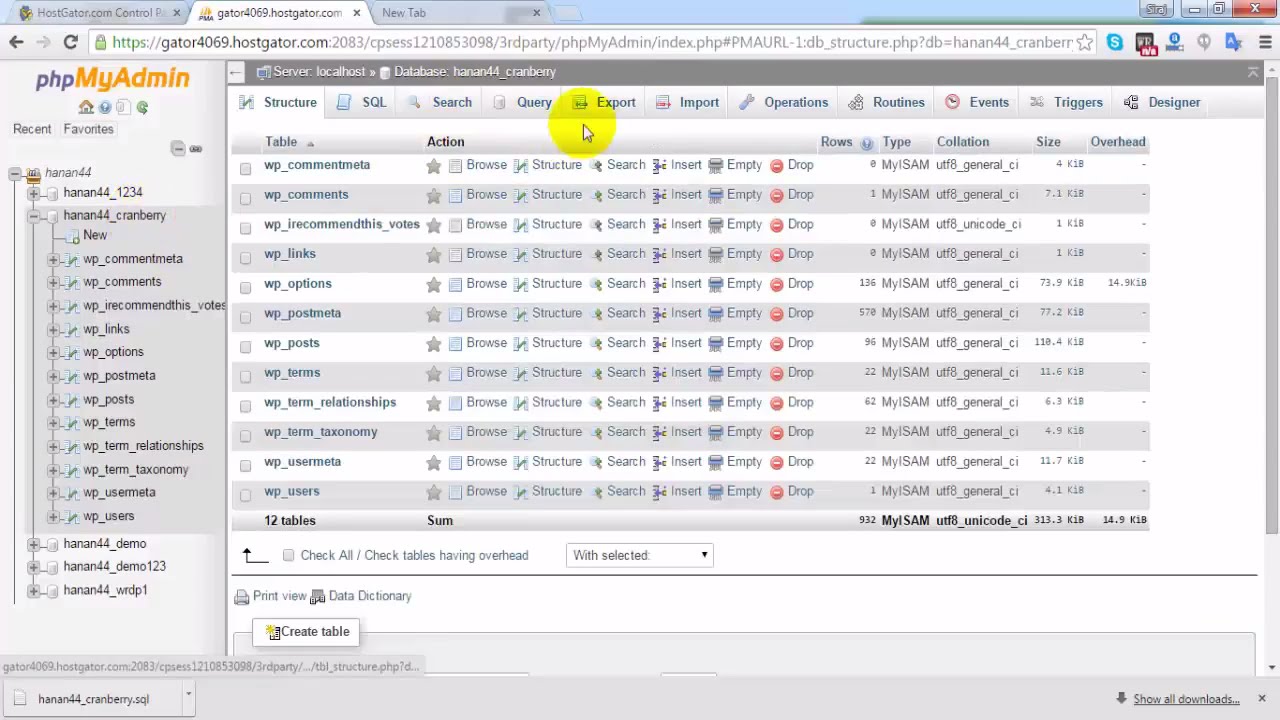Open the documentation page icon in sidebar
Screen dimensions: 1280x720
[x=124, y=107]
